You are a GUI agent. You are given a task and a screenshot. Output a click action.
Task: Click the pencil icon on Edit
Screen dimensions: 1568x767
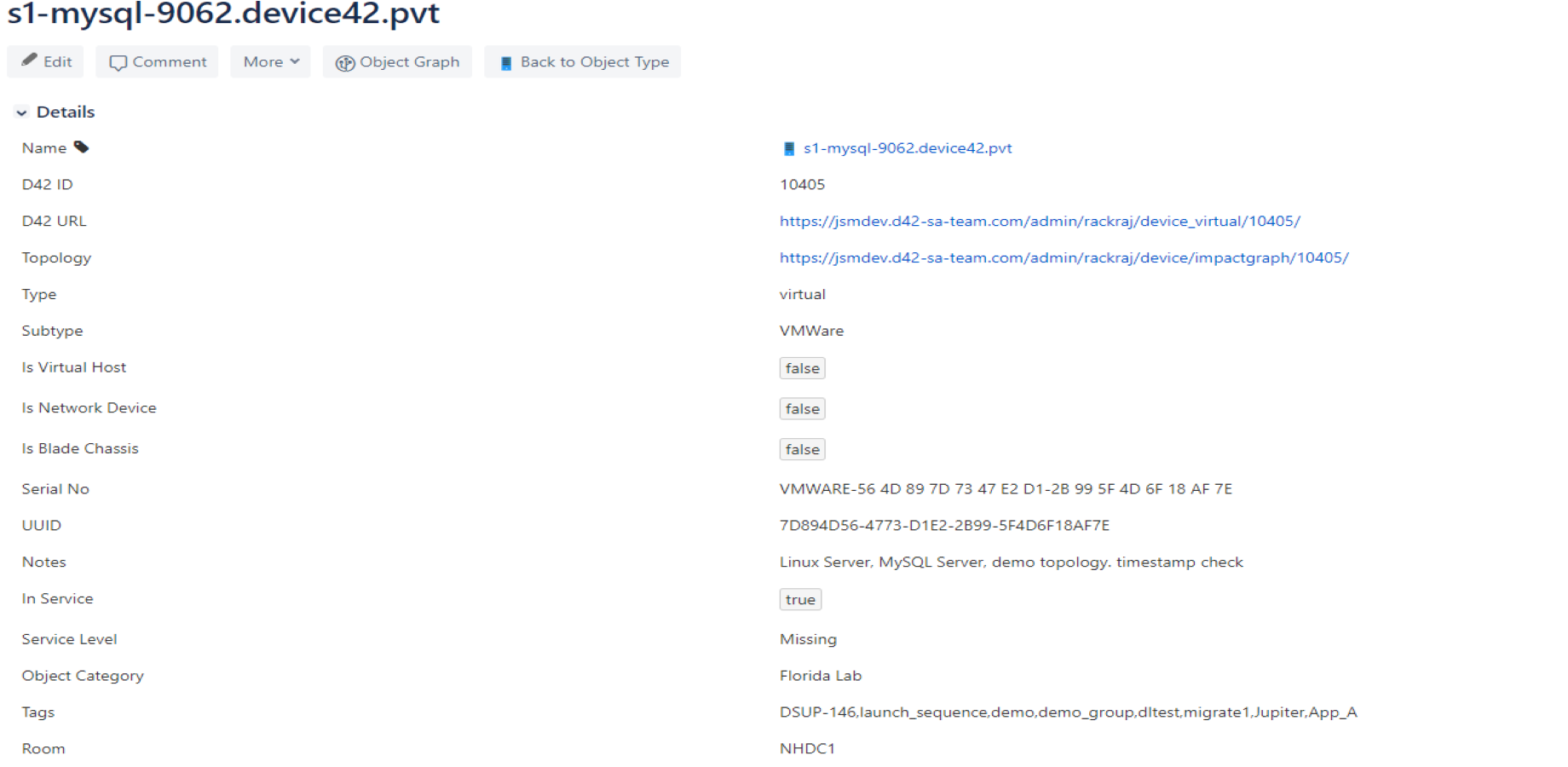coord(29,60)
